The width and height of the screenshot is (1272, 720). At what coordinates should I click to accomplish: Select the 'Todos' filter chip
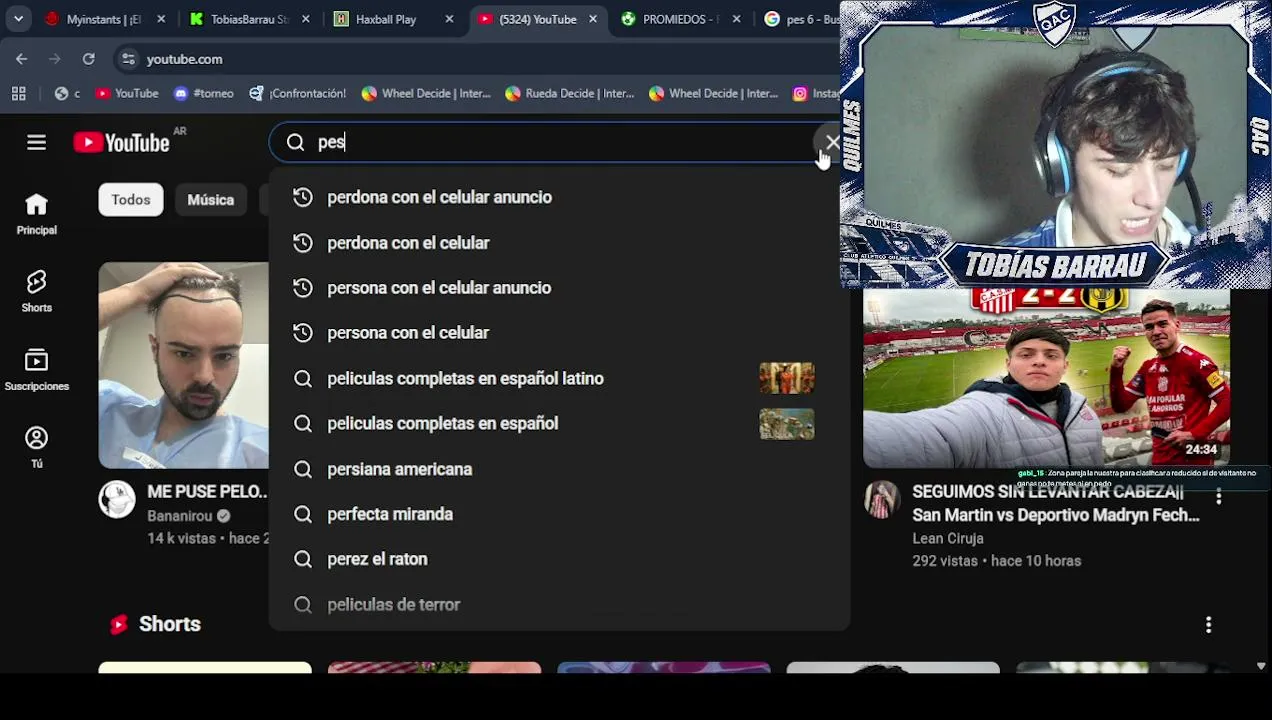tap(131, 200)
